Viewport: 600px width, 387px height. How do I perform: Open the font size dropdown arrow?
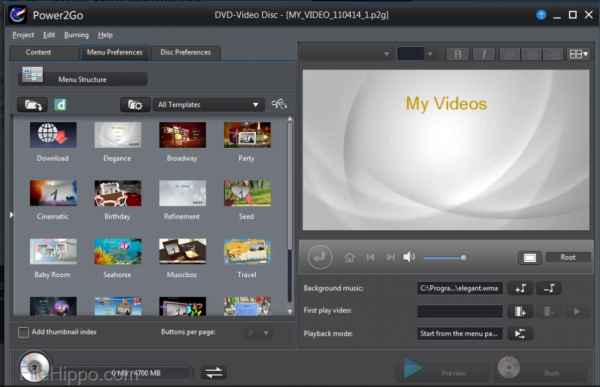430,54
